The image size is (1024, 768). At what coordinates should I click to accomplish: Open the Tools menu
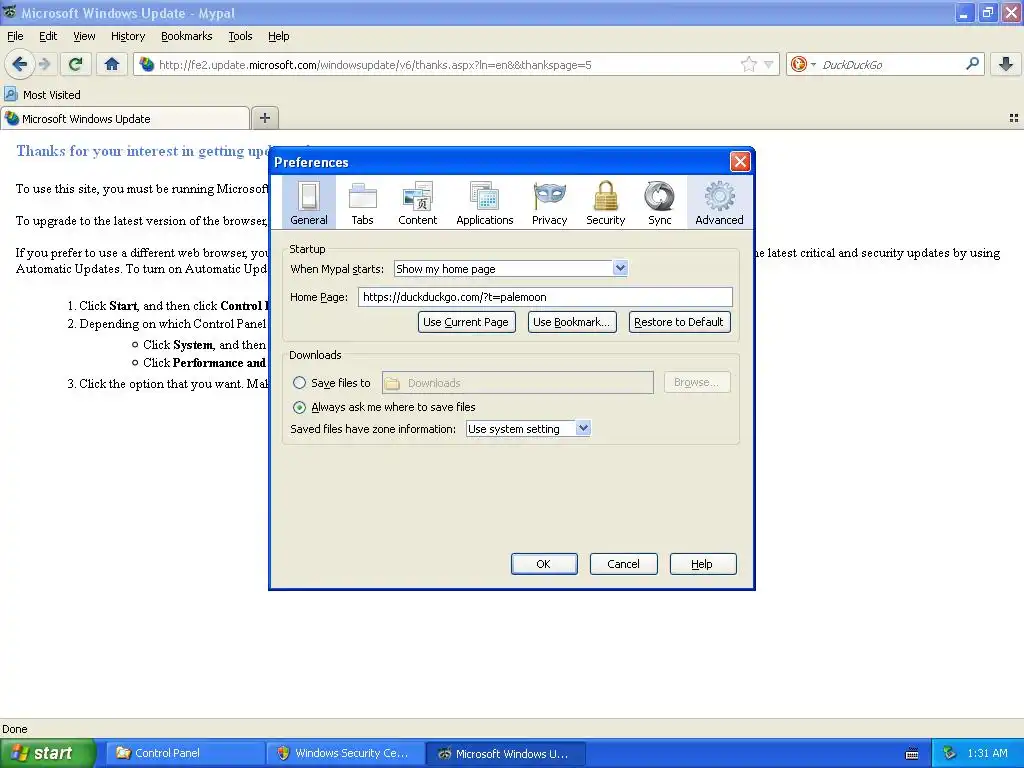coord(240,36)
